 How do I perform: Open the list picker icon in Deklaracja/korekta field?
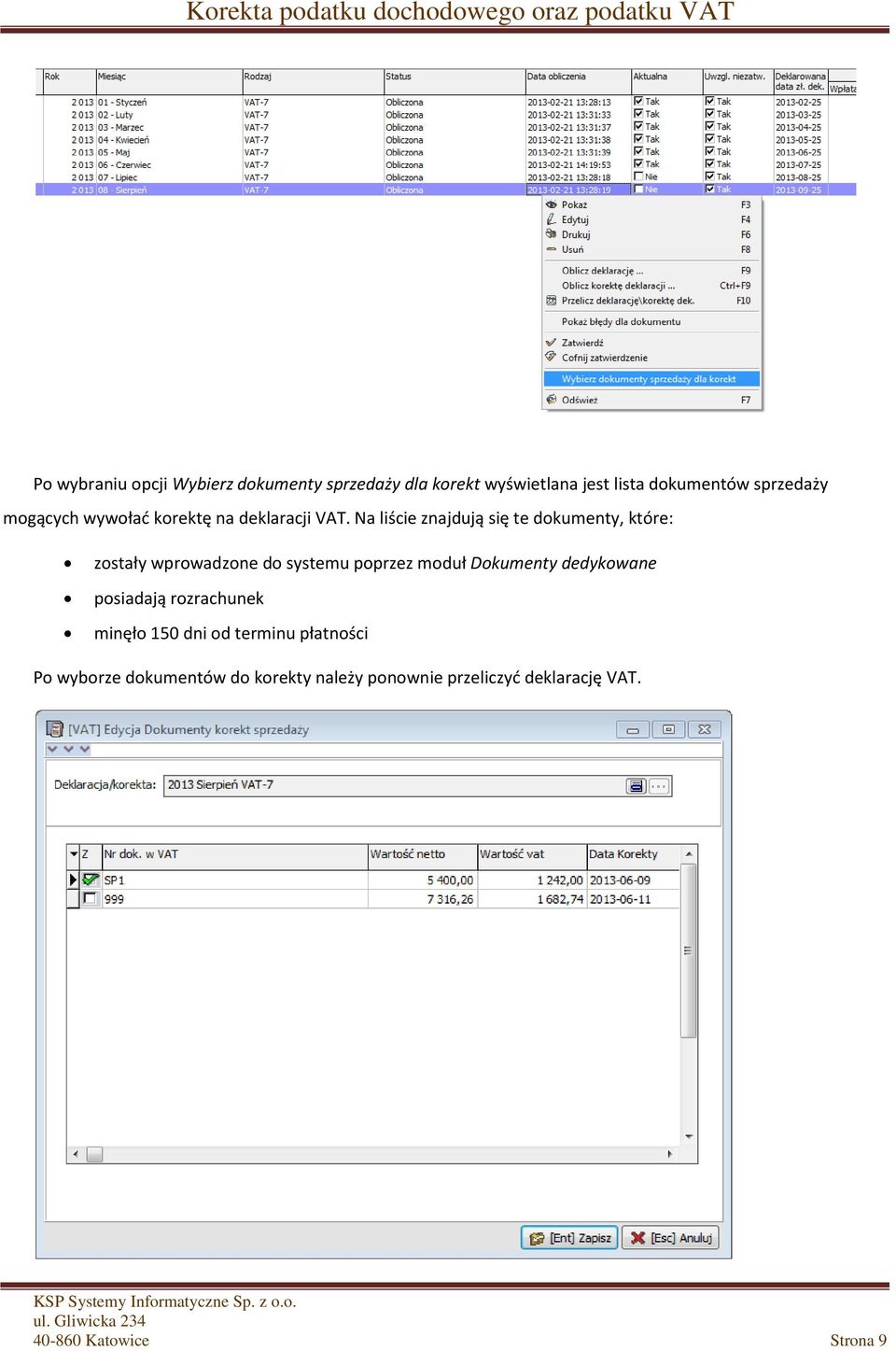click(x=637, y=786)
